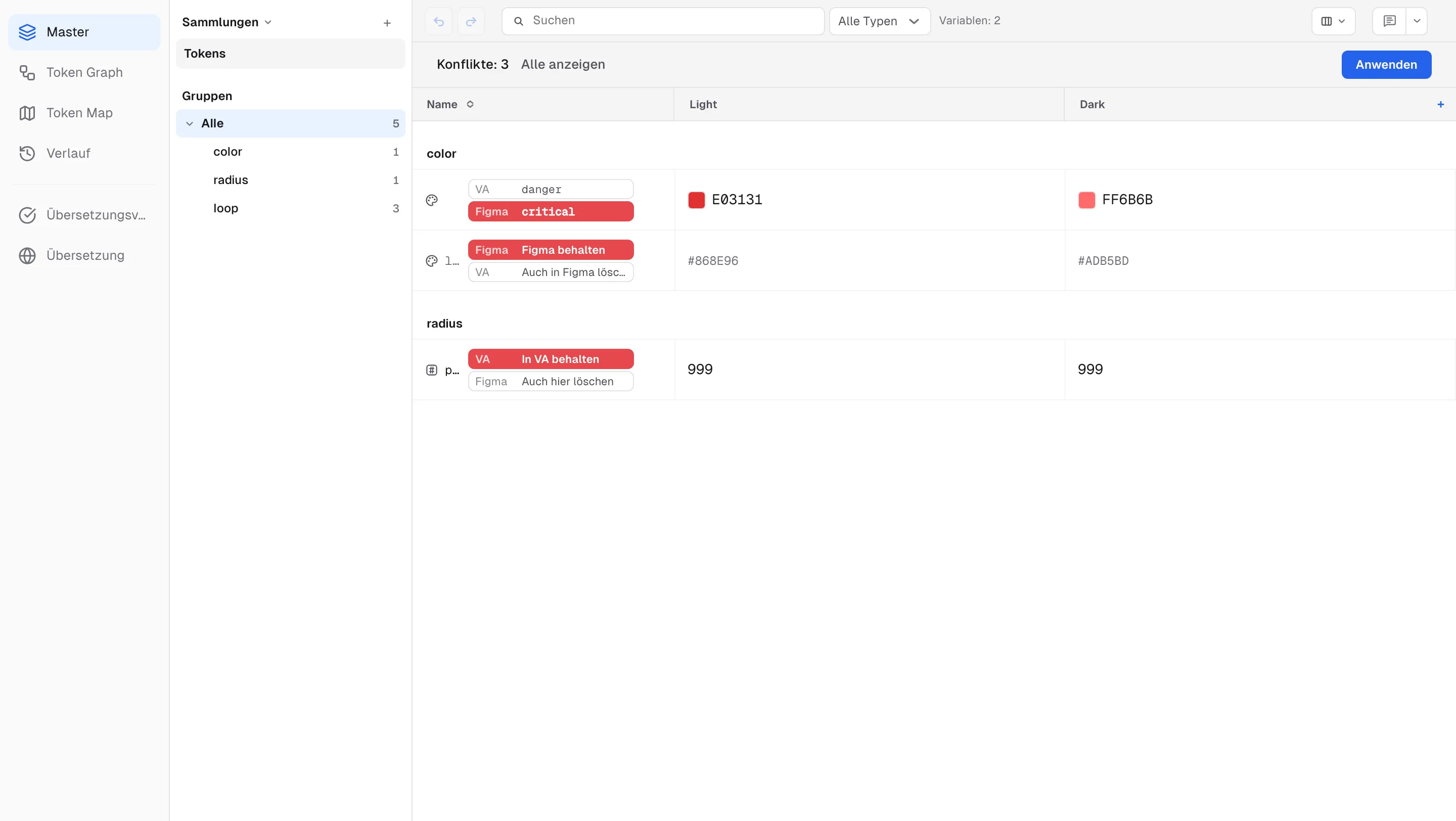Select the Tokens collection
Screen dimensions: 1456x821
[291, 54]
